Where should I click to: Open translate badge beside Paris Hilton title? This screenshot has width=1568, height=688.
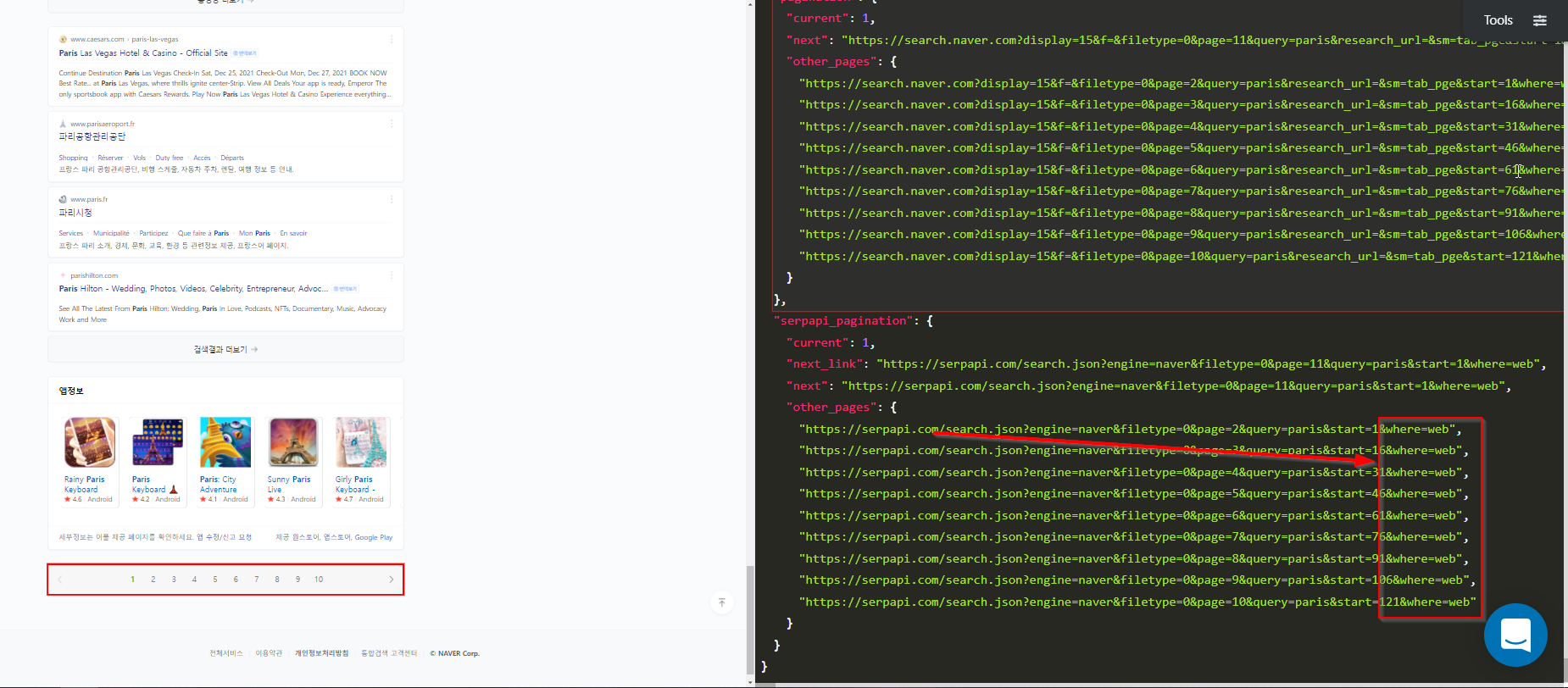(x=345, y=289)
